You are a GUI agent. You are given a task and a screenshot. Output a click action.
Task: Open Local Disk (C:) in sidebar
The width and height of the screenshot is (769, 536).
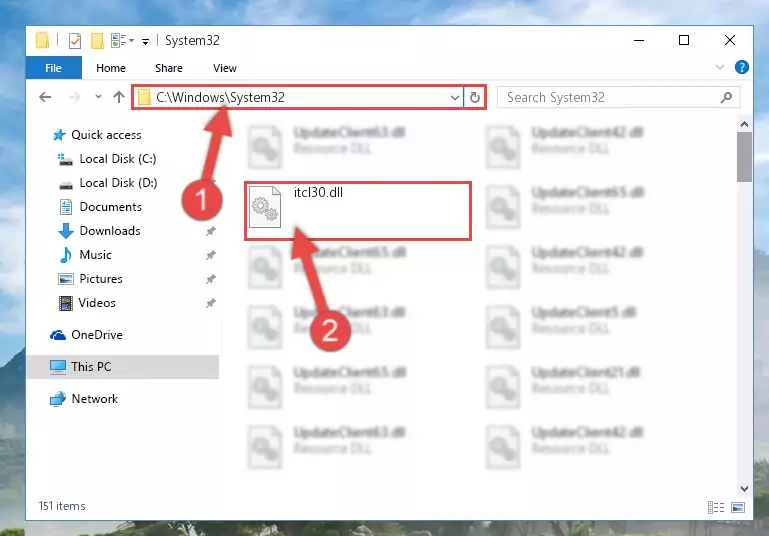pyautogui.click(x=118, y=159)
